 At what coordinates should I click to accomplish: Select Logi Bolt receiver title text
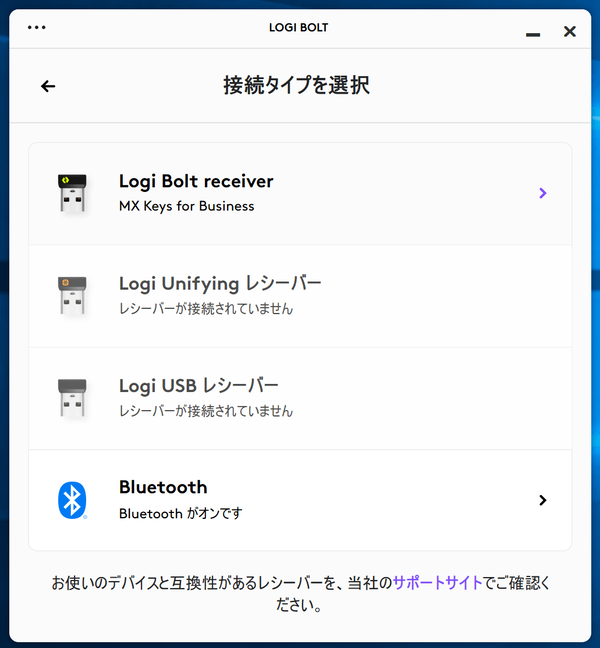tap(196, 181)
